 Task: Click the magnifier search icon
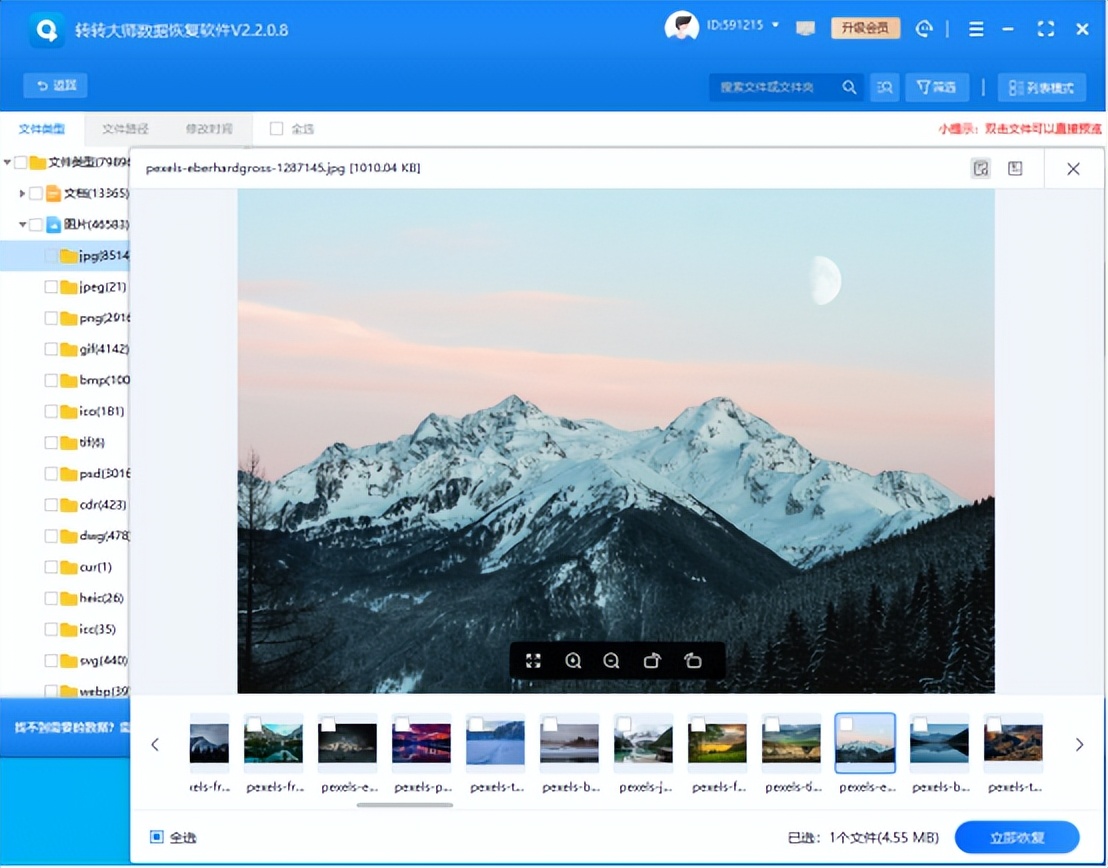849,88
